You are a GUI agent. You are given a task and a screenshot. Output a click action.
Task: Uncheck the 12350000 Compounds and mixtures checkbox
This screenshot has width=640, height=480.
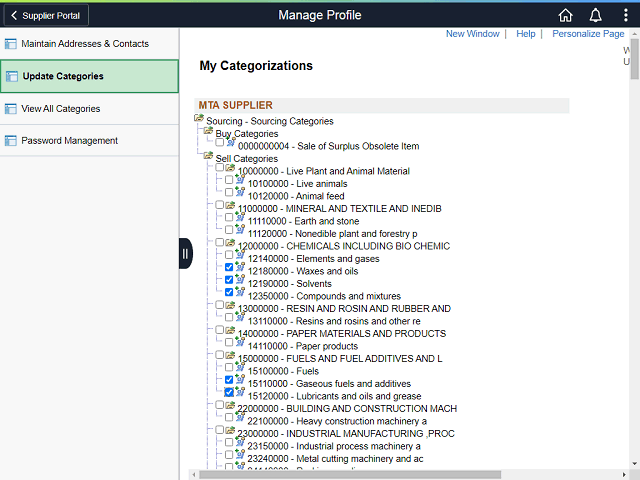229,292
